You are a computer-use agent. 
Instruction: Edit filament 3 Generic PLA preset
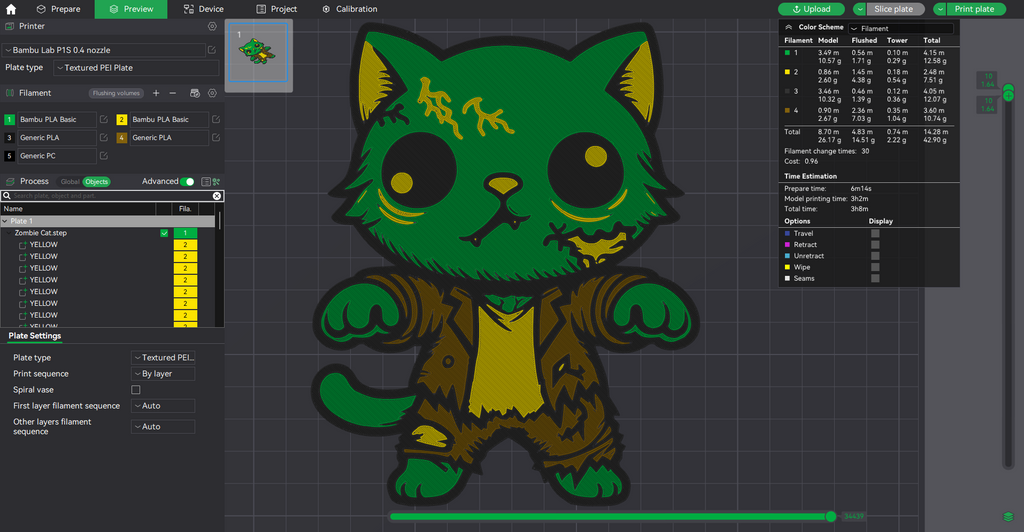(x=103, y=138)
